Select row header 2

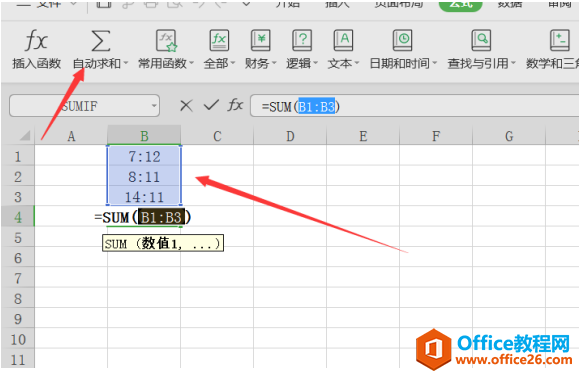click(x=18, y=176)
